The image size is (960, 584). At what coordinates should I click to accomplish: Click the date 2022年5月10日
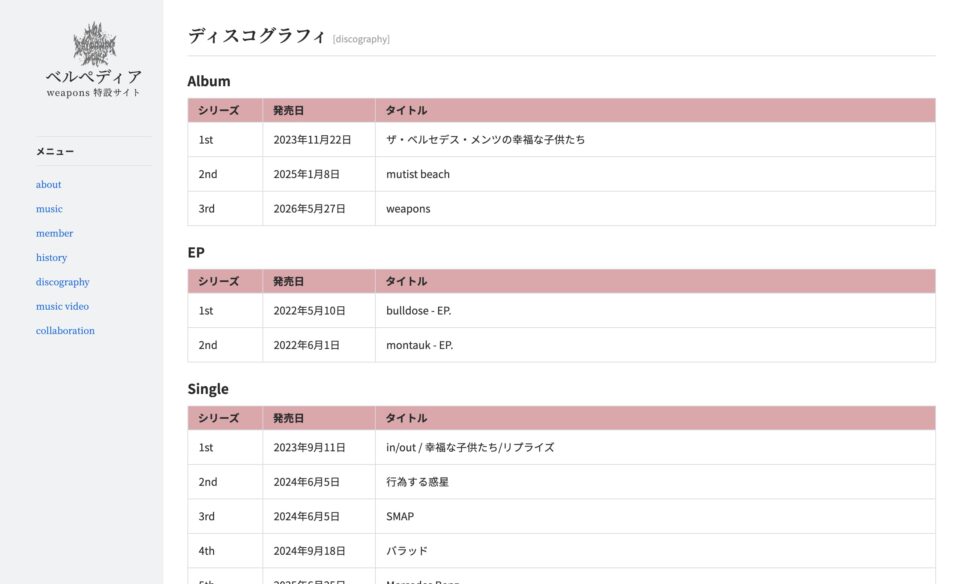coord(309,310)
